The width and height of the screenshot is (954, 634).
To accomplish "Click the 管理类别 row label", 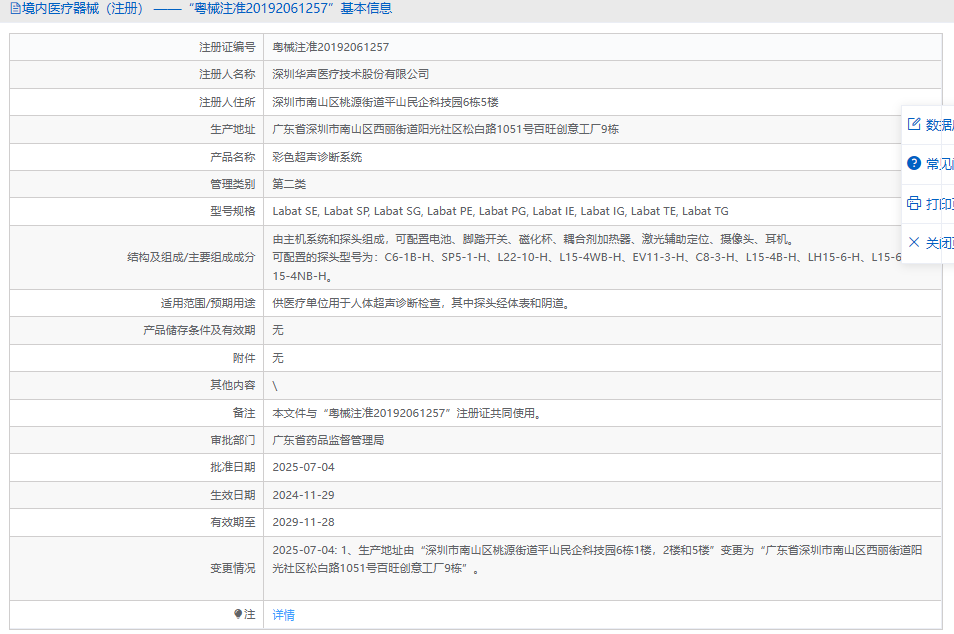I will click(x=233, y=184).
